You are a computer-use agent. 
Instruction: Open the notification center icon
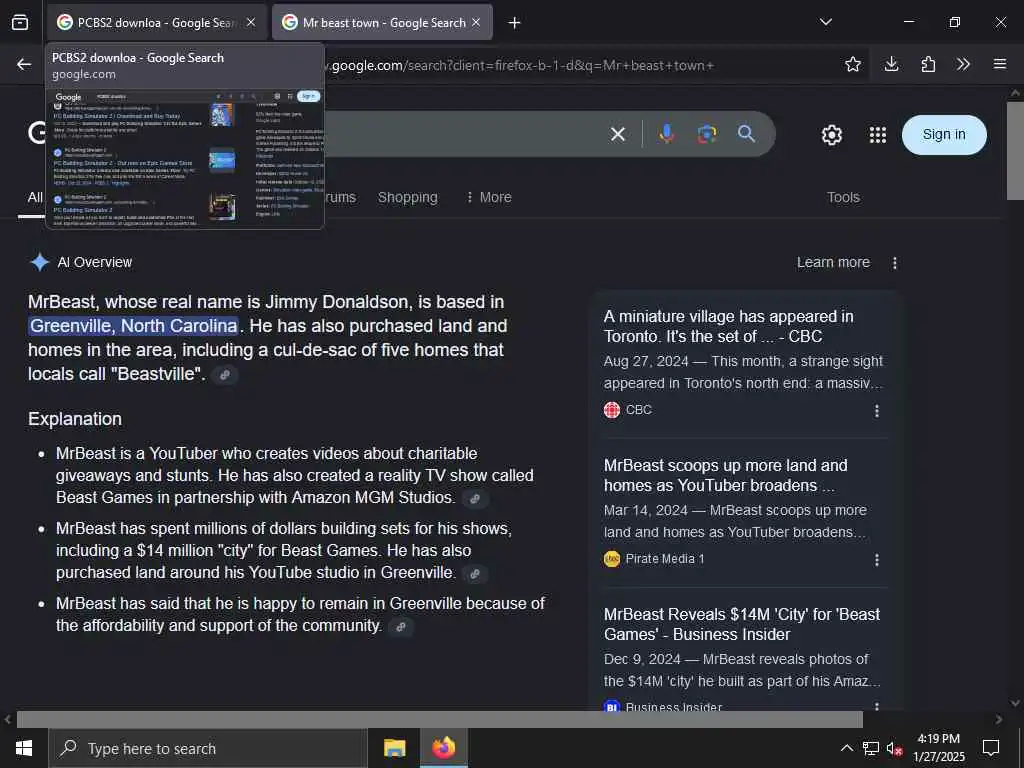pos(991,748)
